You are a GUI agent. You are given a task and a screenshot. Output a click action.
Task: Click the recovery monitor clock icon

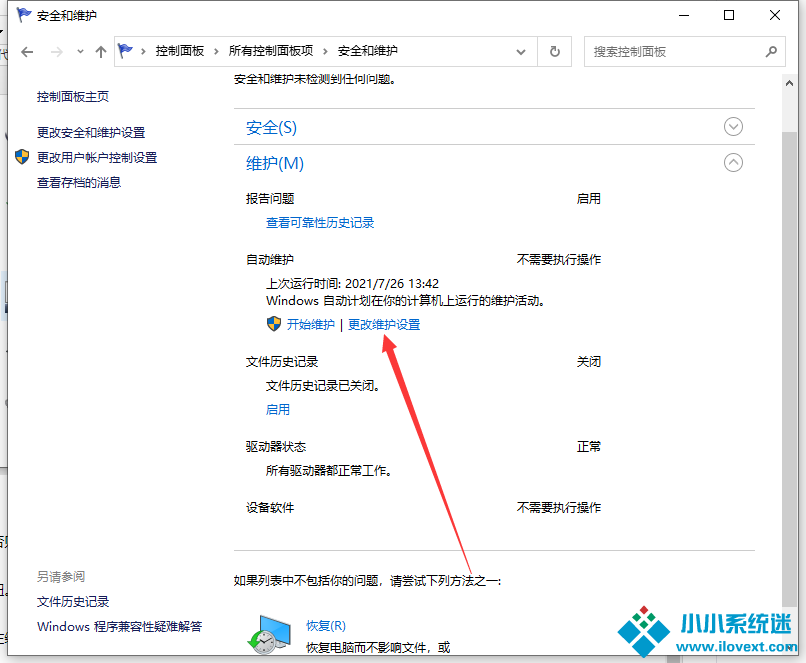[x=269, y=634]
